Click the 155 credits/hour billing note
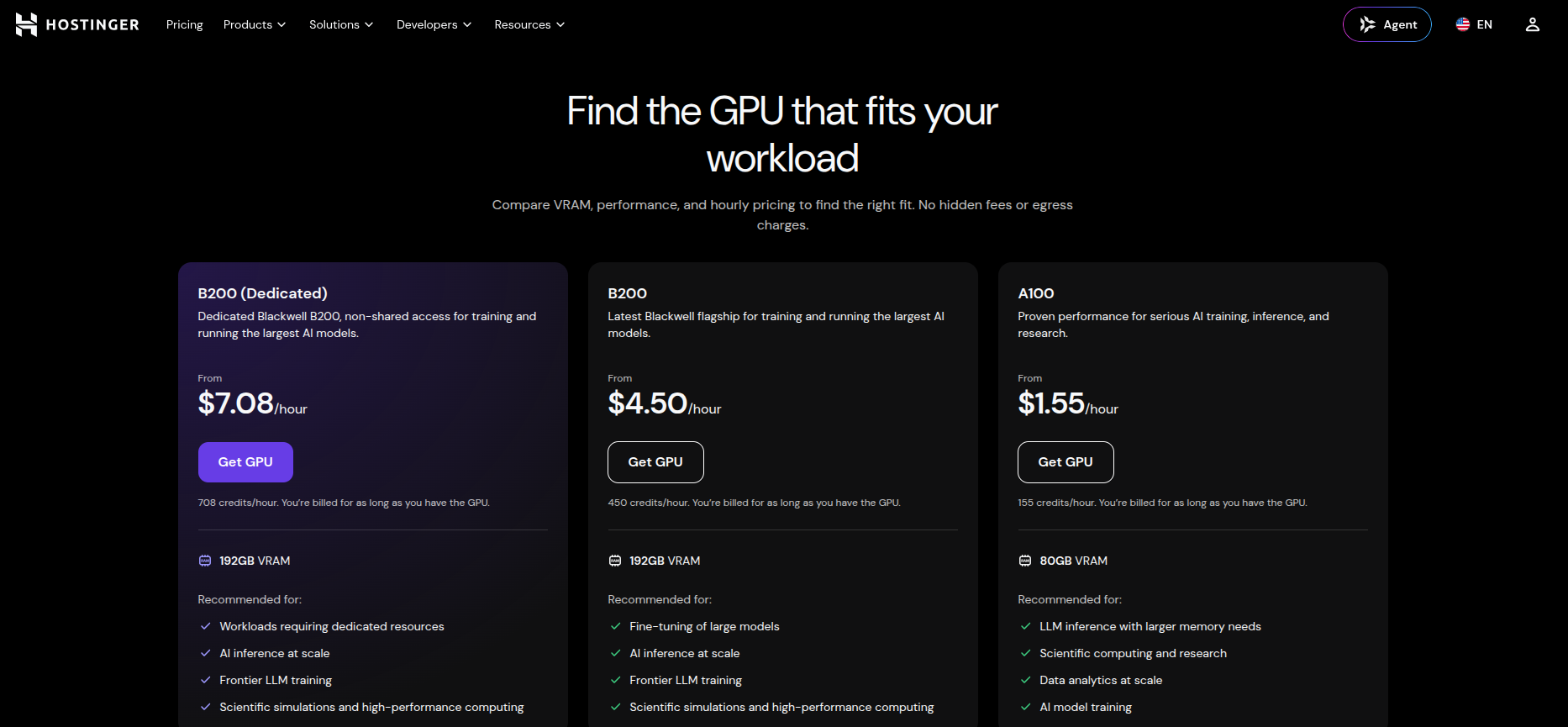This screenshot has height=727, width=1568. [x=1162, y=503]
